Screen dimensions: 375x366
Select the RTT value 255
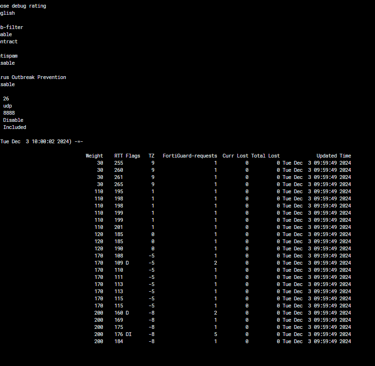click(x=119, y=163)
